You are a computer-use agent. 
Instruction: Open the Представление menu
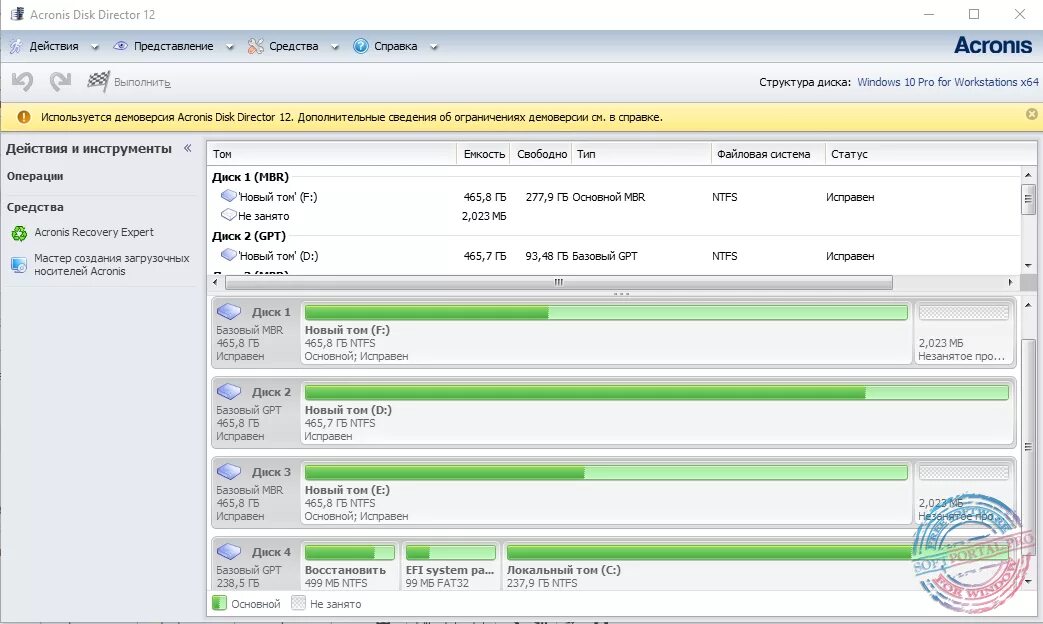(174, 46)
